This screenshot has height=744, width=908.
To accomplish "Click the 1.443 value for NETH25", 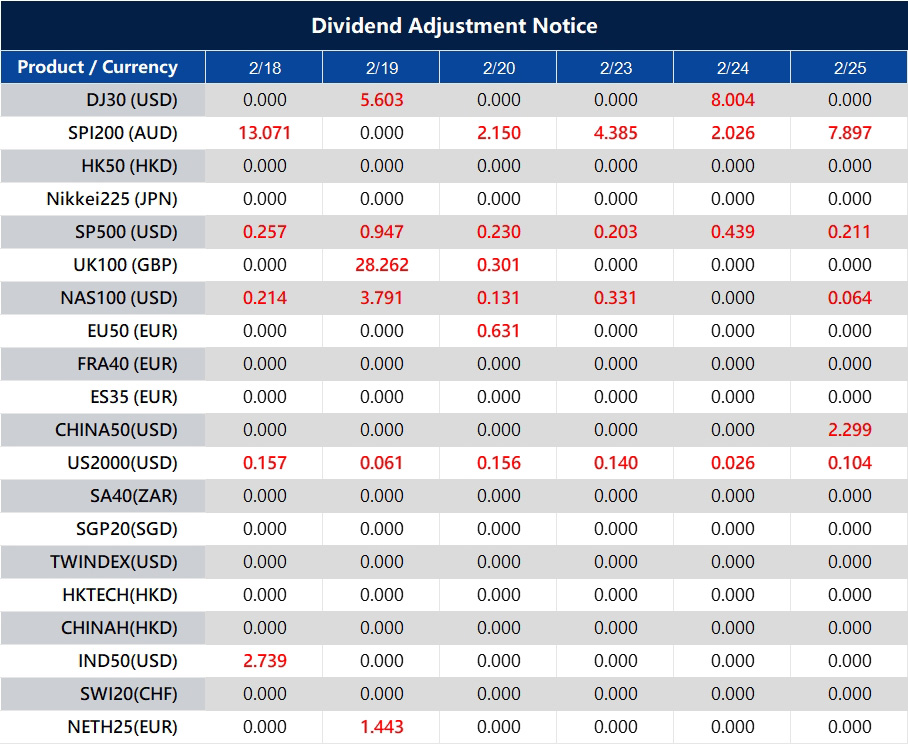I will coord(380,727).
